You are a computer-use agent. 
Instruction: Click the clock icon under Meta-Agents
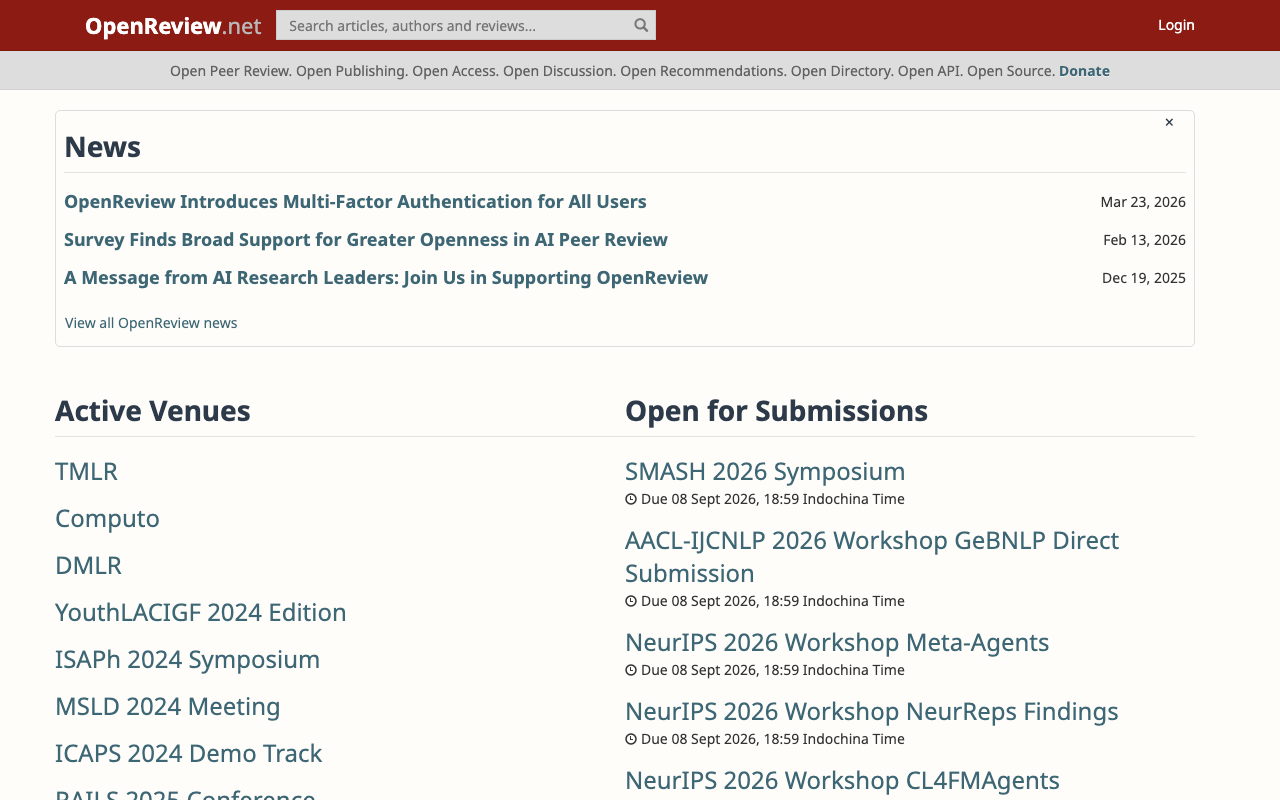click(x=631, y=670)
